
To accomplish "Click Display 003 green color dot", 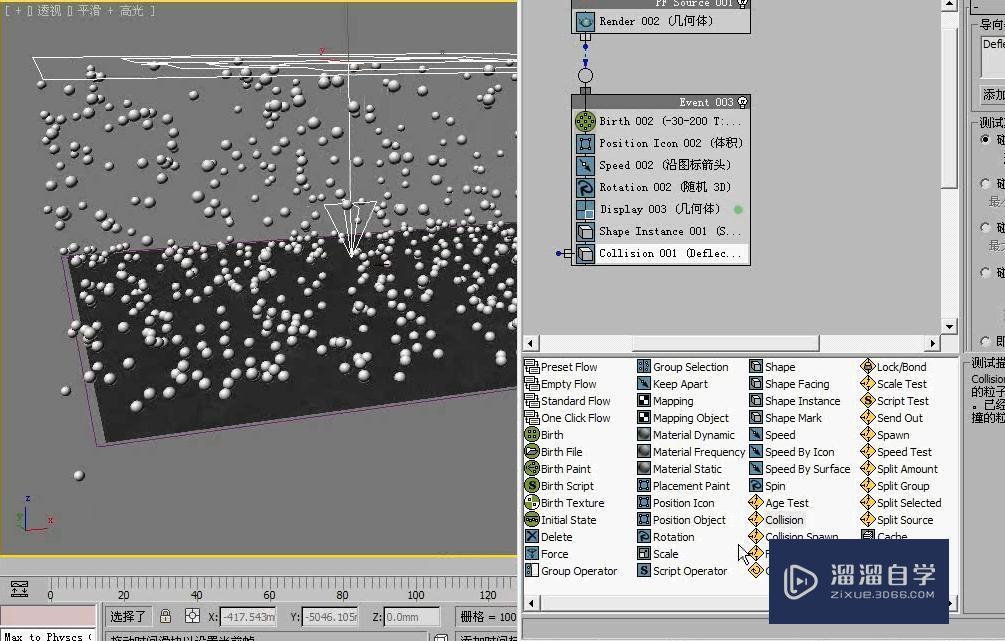I will (x=738, y=210).
